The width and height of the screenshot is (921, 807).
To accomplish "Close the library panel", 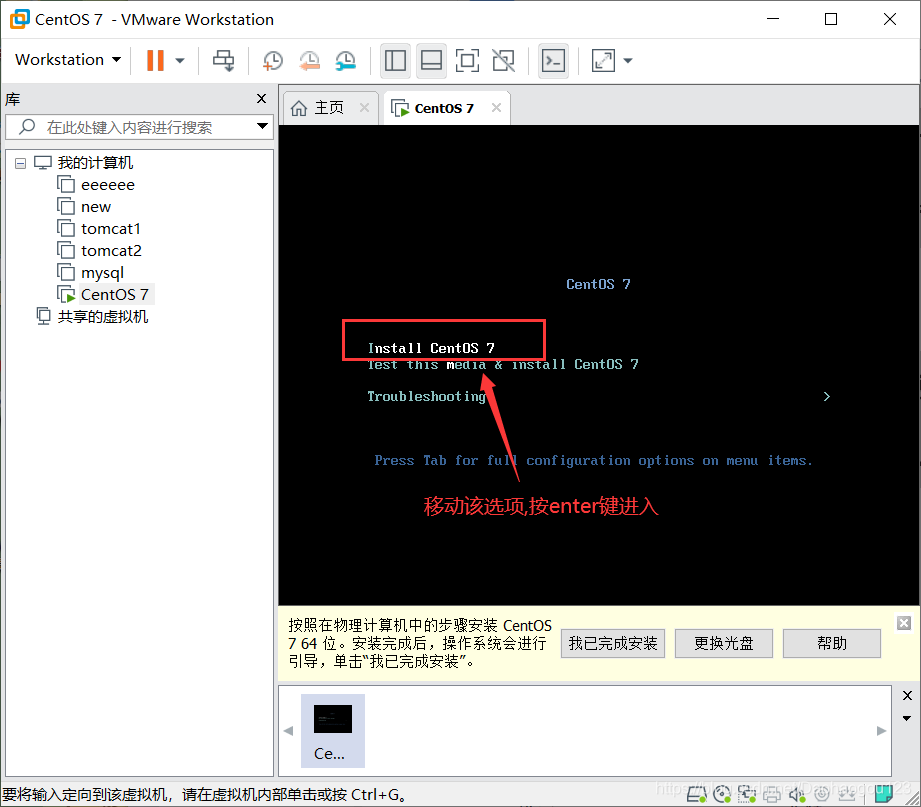I will coord(261,99).
